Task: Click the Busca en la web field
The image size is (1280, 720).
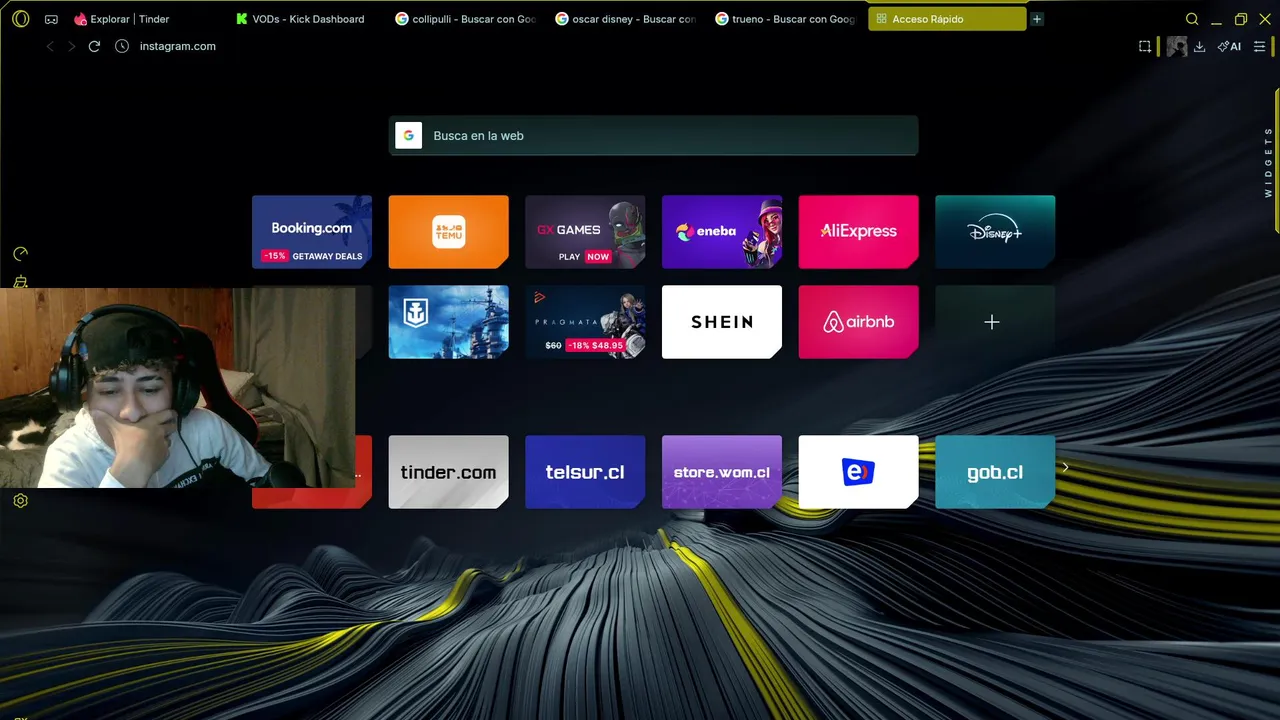Action: 653,136
